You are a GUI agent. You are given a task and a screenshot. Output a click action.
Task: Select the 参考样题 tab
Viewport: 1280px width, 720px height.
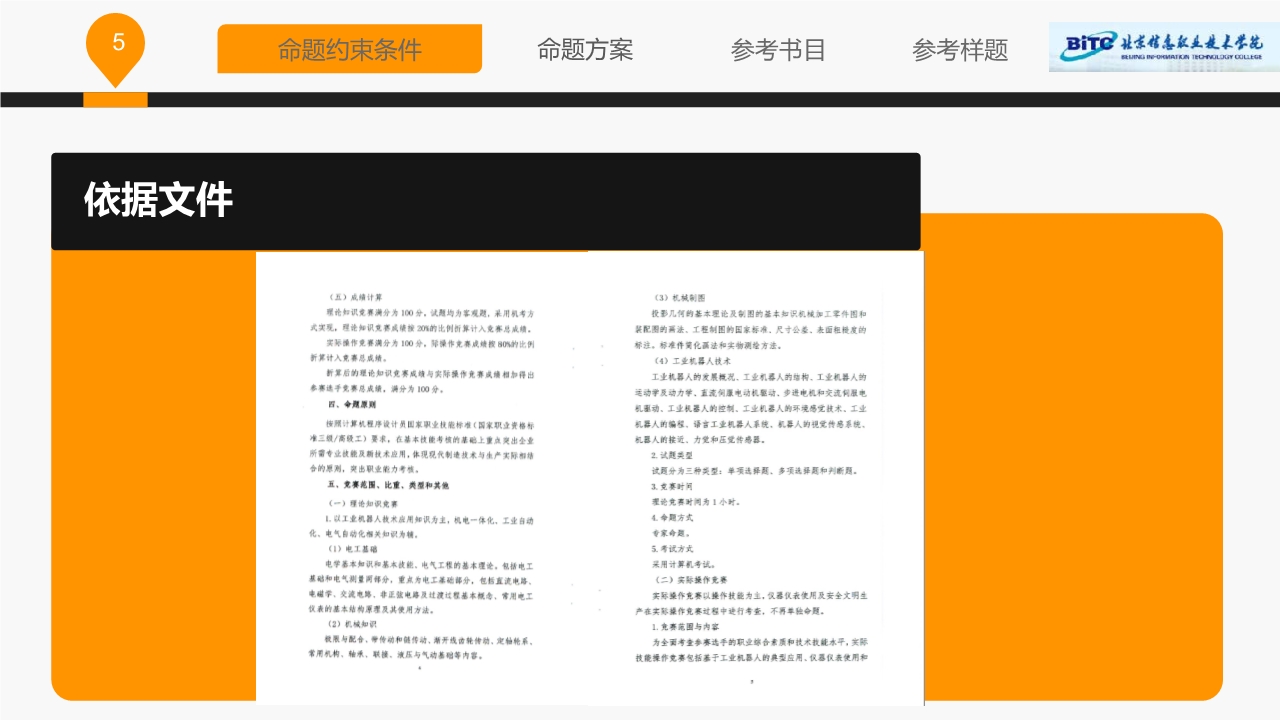[960, 49]
